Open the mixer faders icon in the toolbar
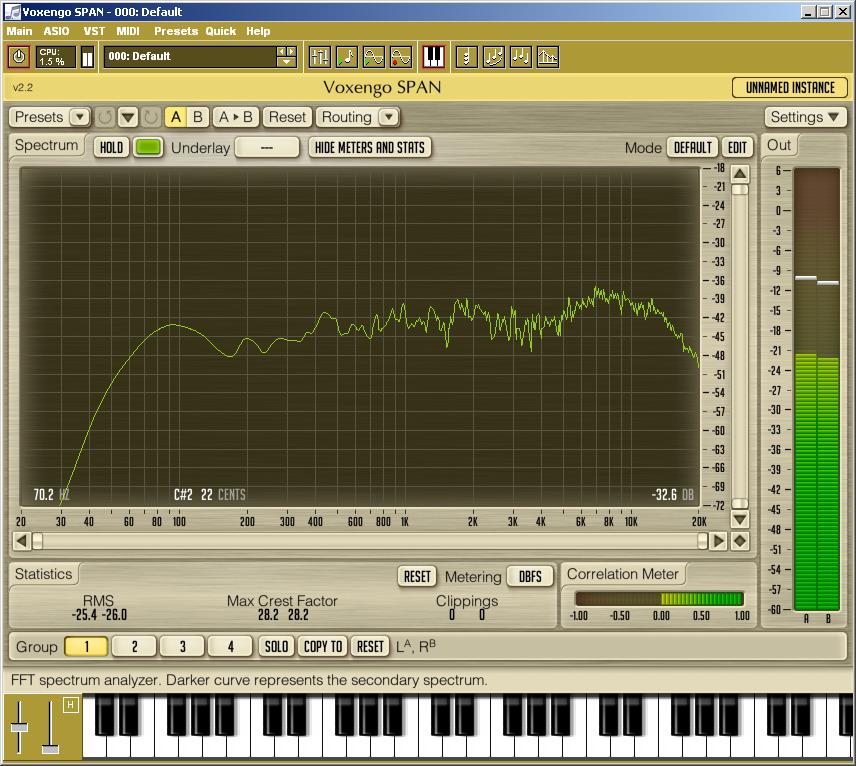This screenshot has height=766, width=856. click(320, 57)
